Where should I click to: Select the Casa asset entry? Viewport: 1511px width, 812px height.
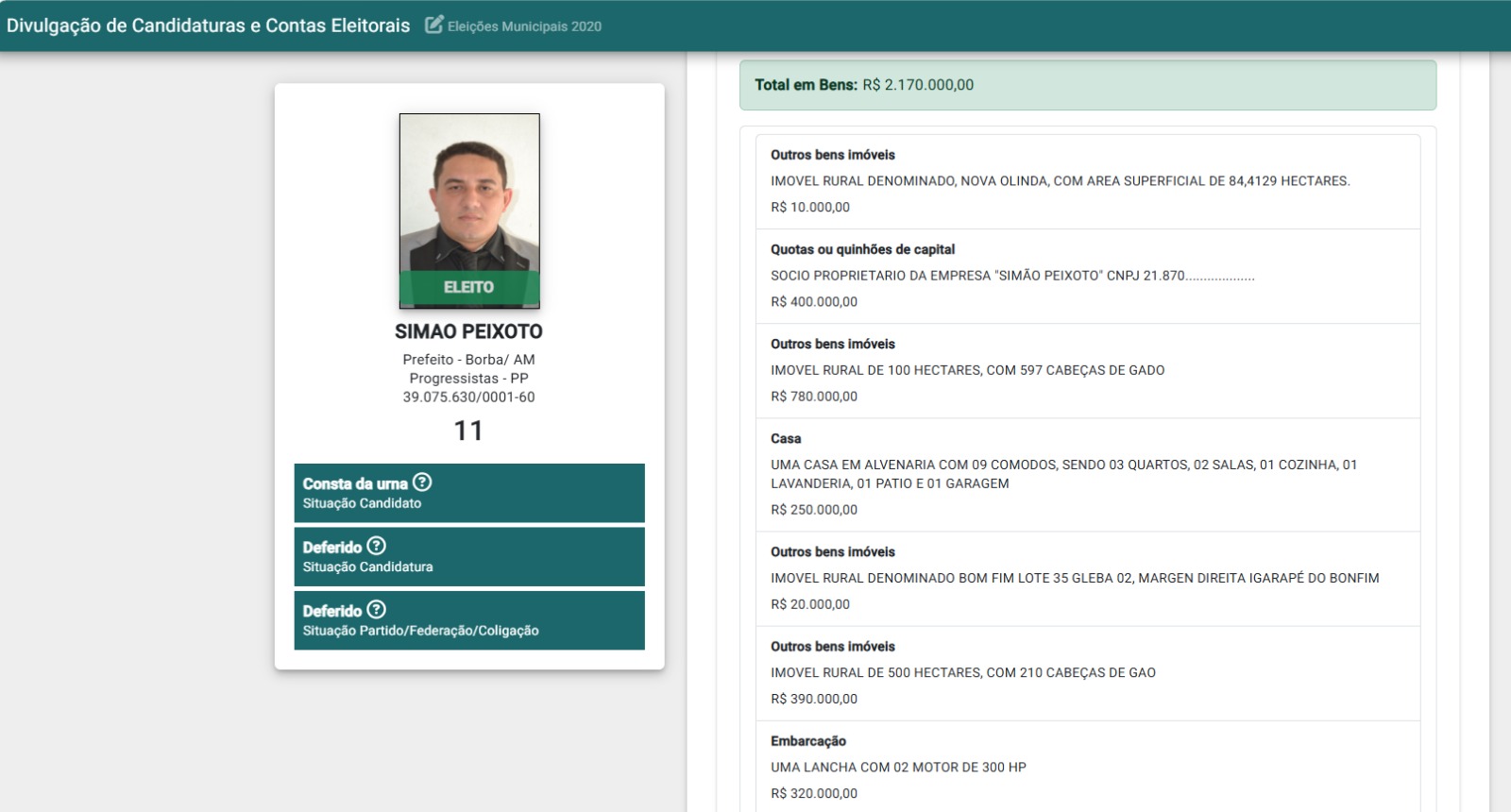click(x=1088, y=474)
